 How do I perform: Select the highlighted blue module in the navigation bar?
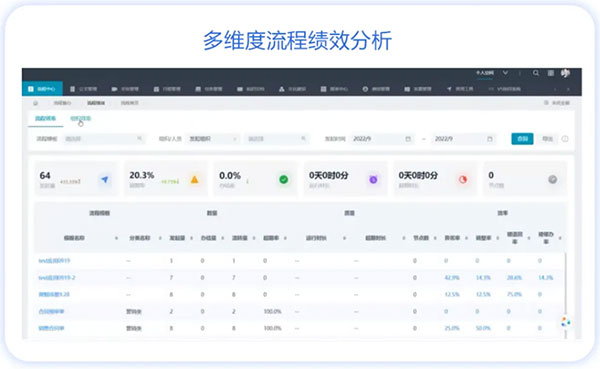point(42,89)
